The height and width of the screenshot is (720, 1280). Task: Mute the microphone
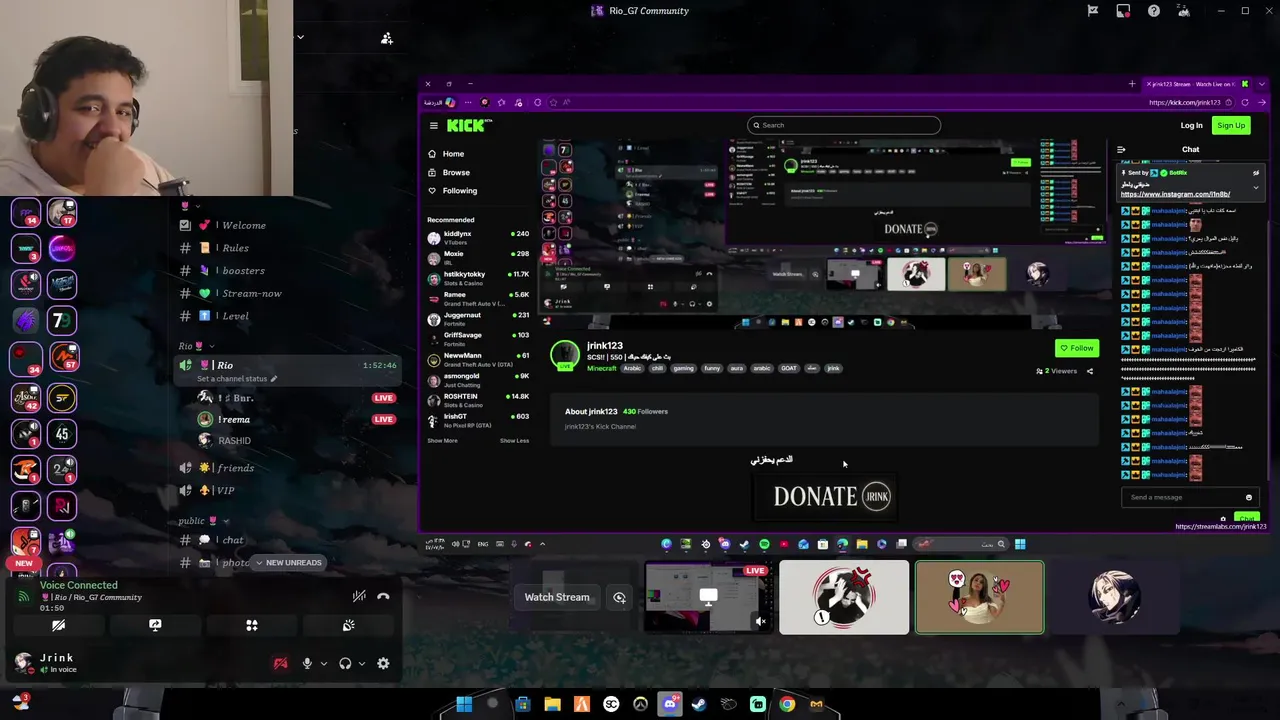coord(307,663)
